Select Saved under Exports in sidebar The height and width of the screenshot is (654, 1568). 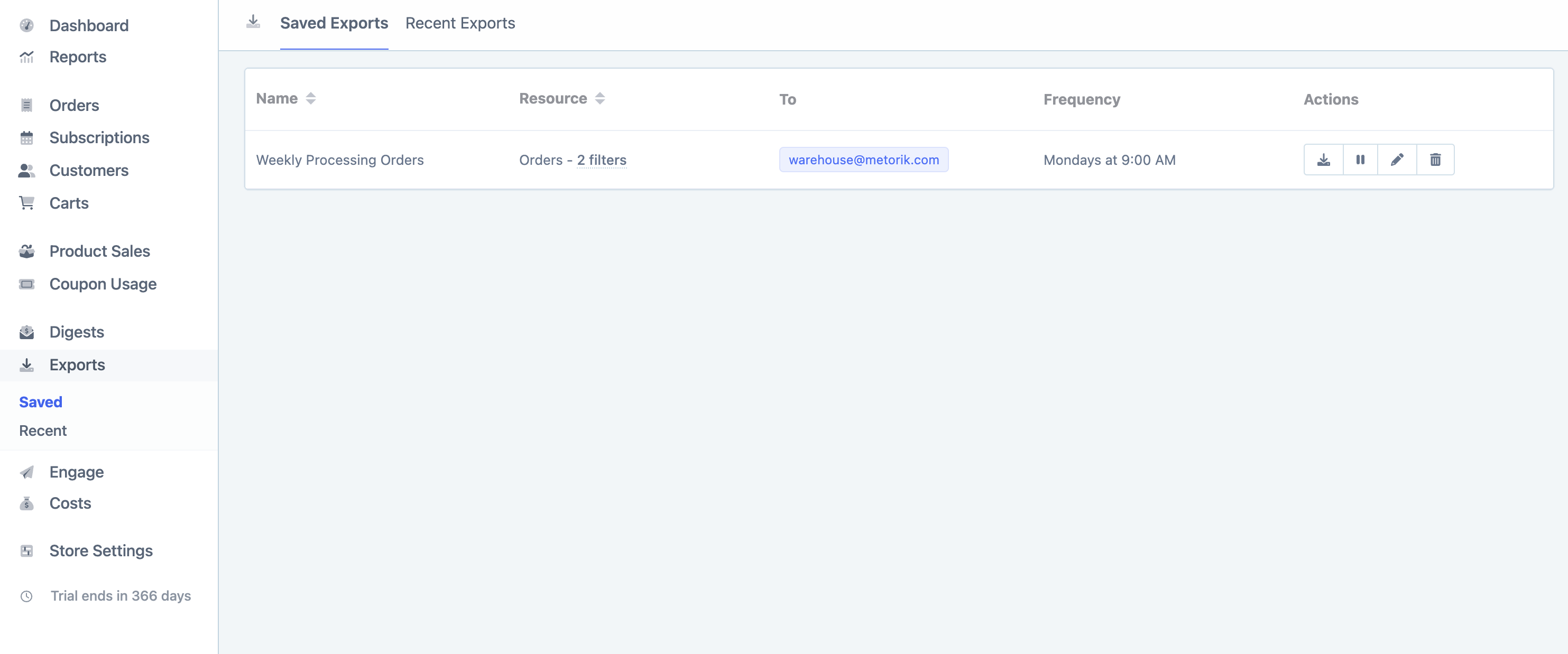coord(40,401)
